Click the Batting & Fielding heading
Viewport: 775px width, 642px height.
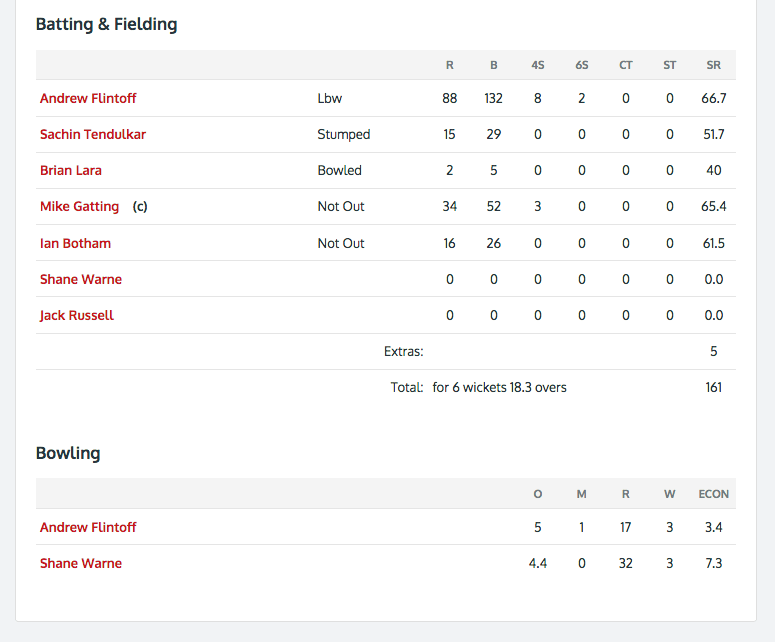(x=106, y=24)
